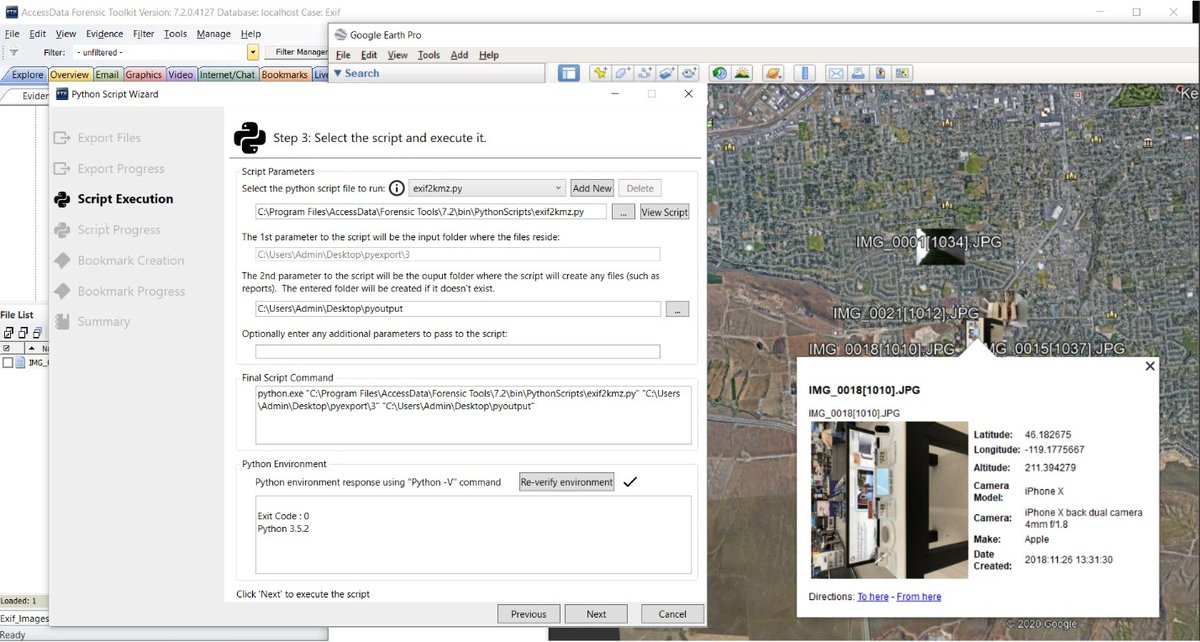This screenshot has width=1200, height=642.
Task: Click the info icon beside script selector
Action: pos(396,188)
